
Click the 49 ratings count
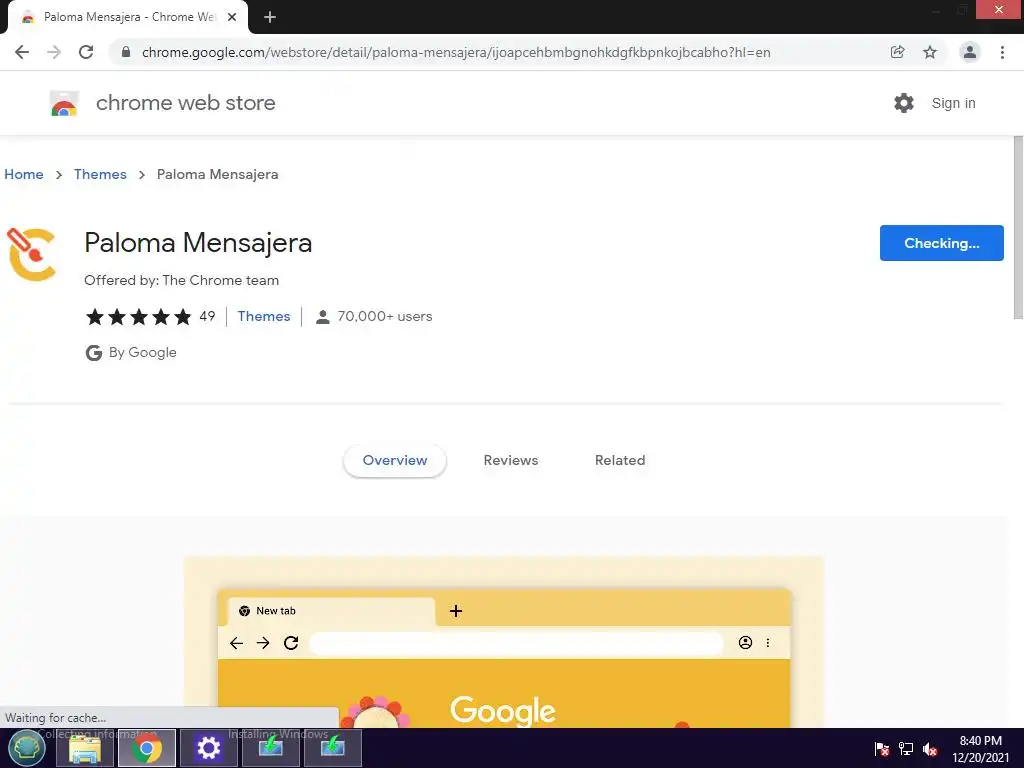(207, 316)
